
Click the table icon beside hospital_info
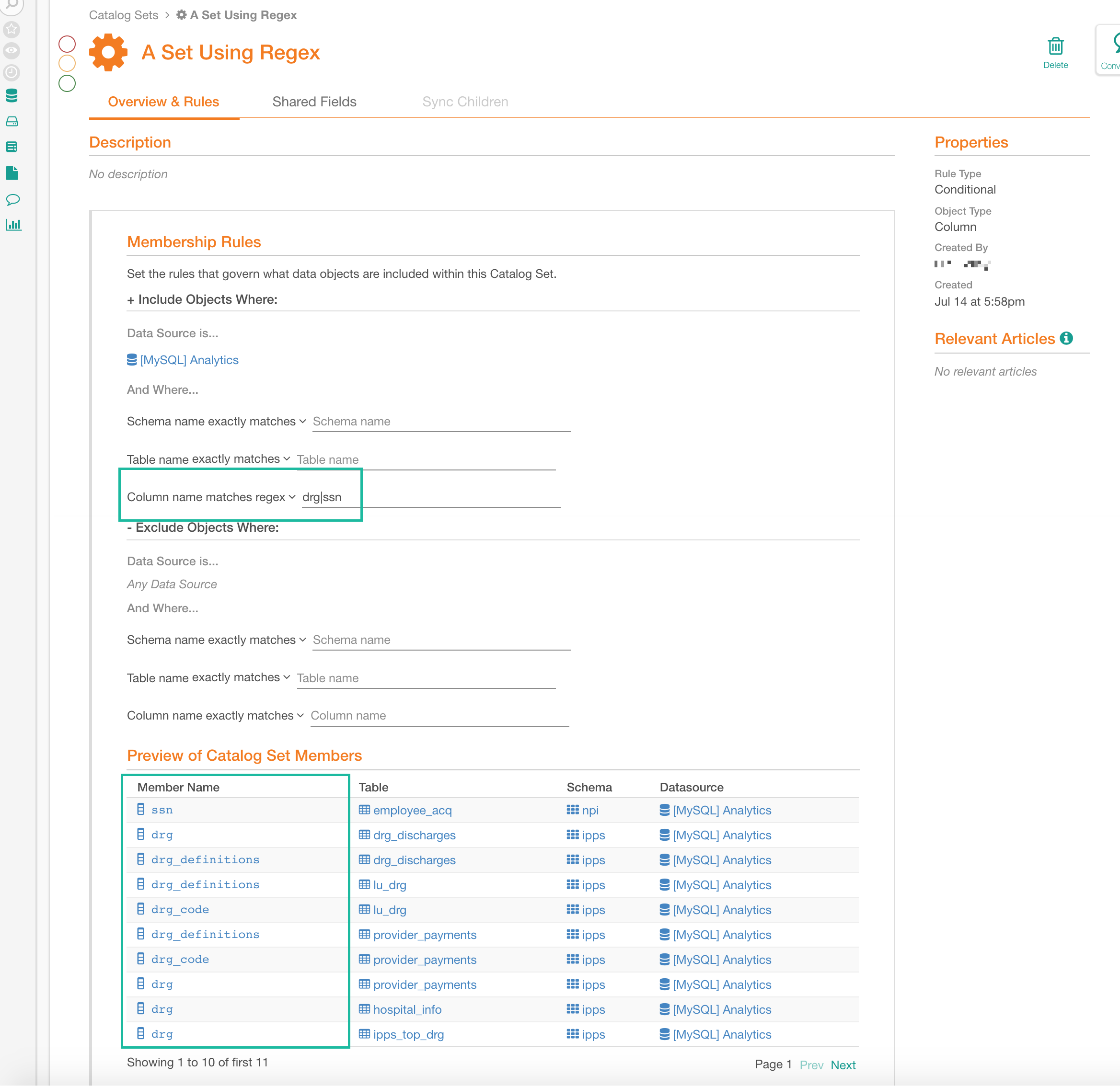pos(364,1009)
